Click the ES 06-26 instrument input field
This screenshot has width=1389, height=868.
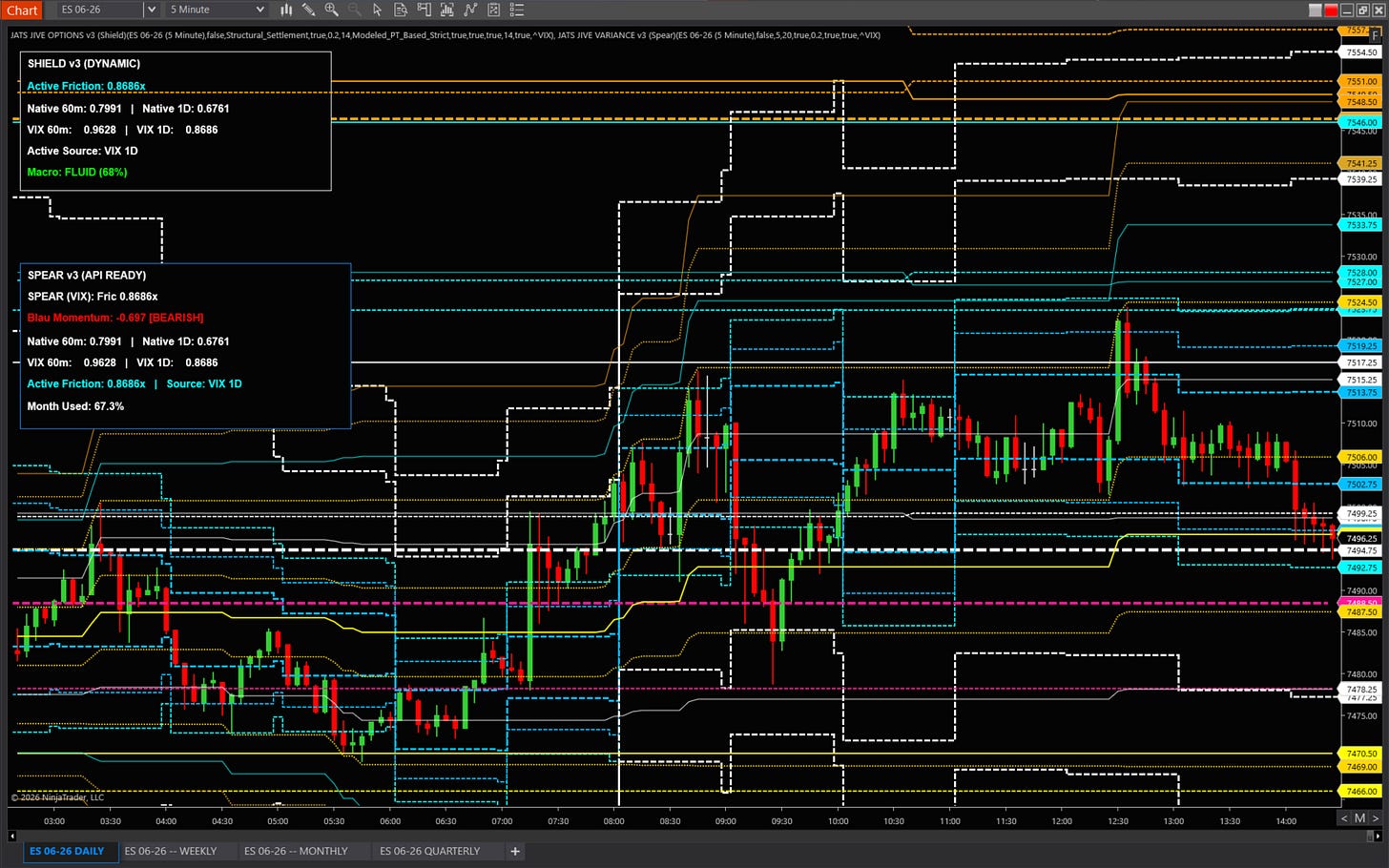pos(98,10)
